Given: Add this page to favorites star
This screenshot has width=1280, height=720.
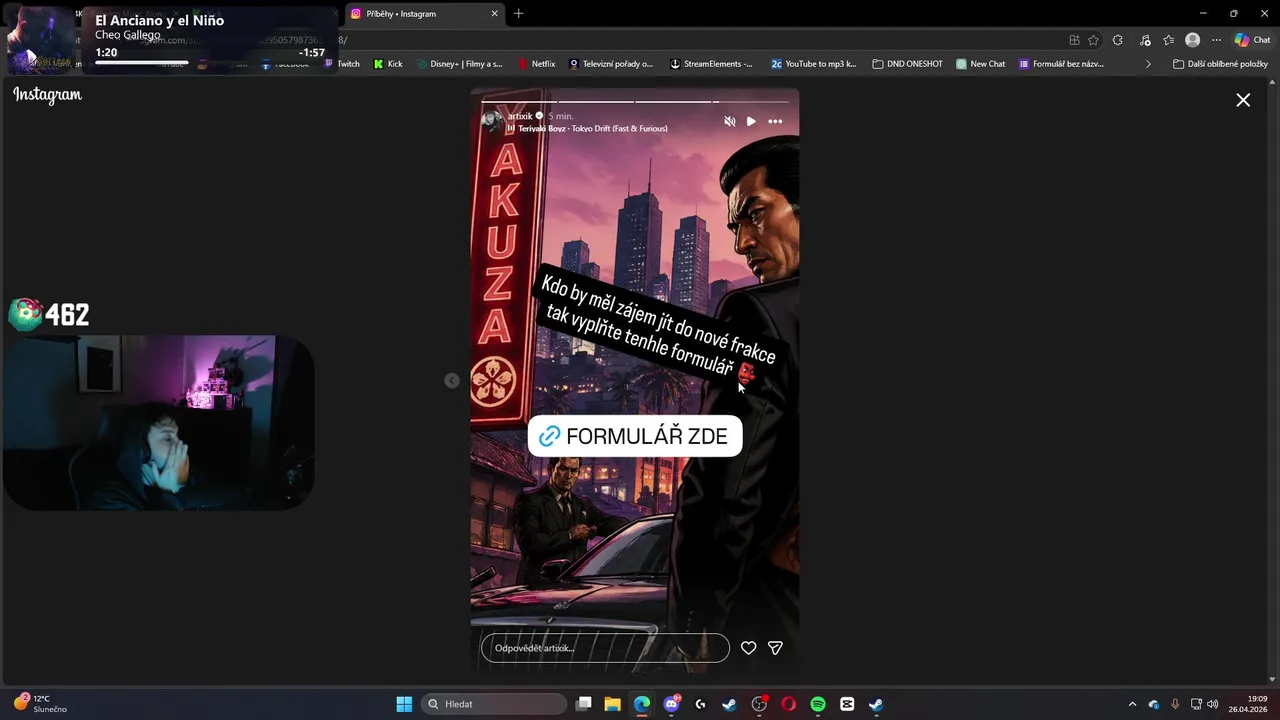Looking at the screenshot, I should 1093,40.
